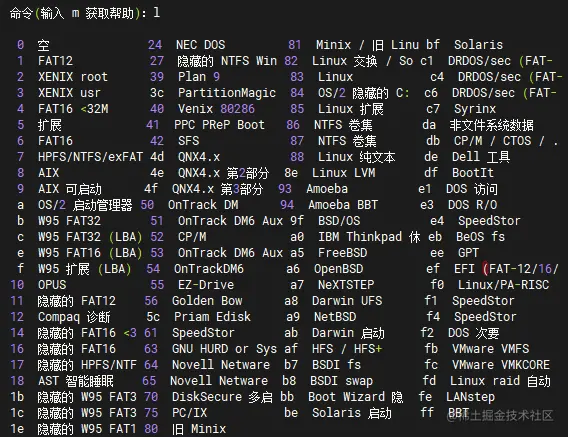Click the "Solaris 启动" entry

click(x=352, y=413)
